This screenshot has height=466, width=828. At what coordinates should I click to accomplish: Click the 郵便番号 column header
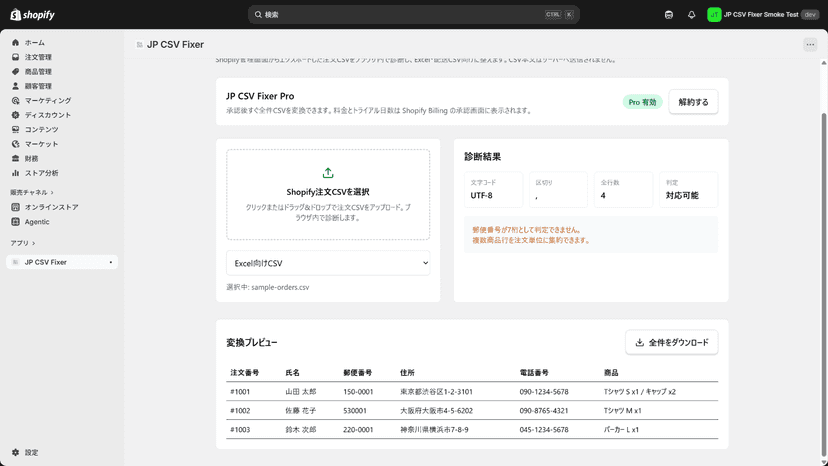point(357,373)
